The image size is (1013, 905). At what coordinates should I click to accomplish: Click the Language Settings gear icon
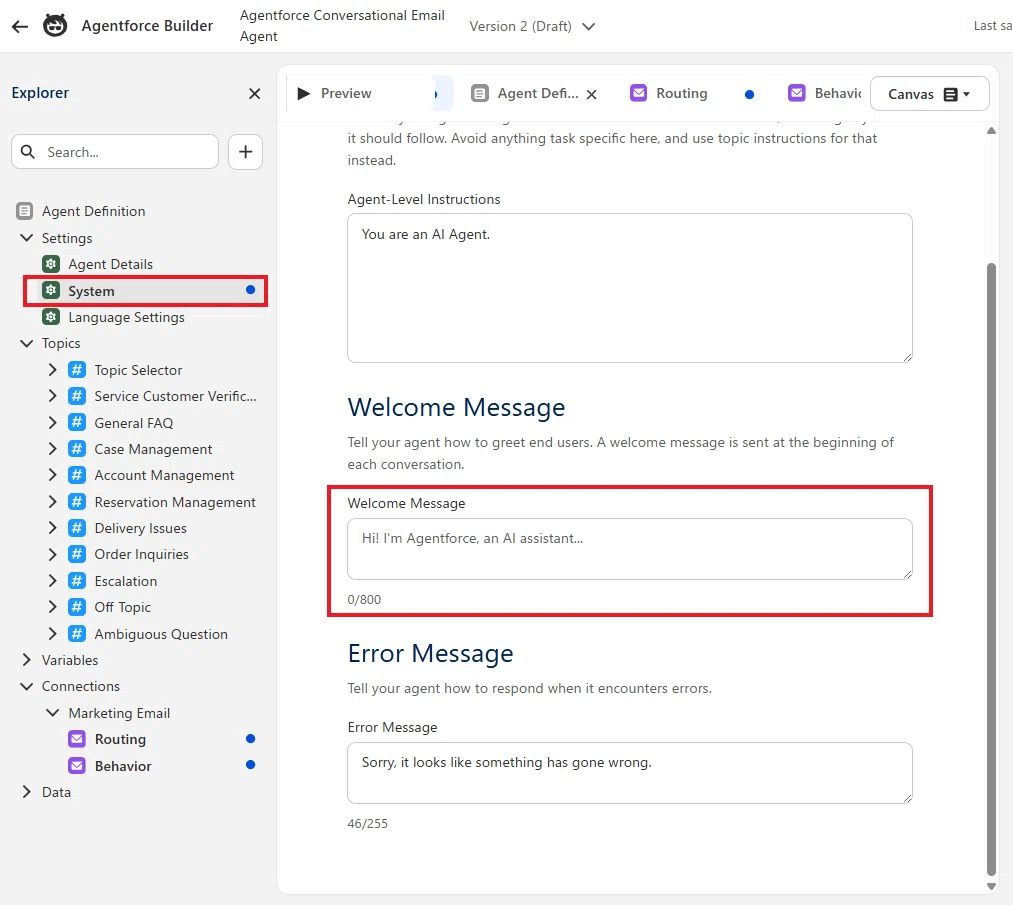coord(51,317)
